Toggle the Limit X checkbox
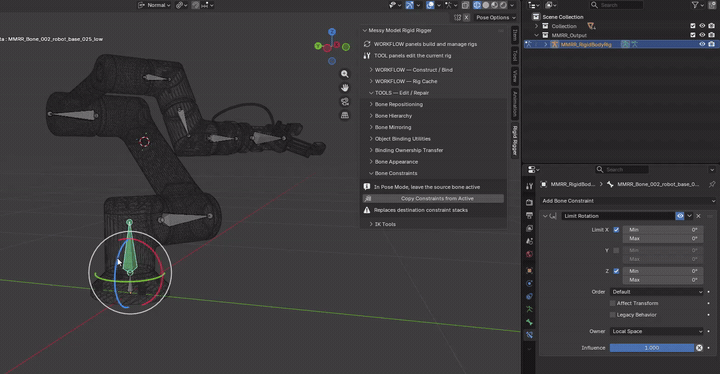The height and width of the screenshot is (374, 720). [x=616, y=230]
